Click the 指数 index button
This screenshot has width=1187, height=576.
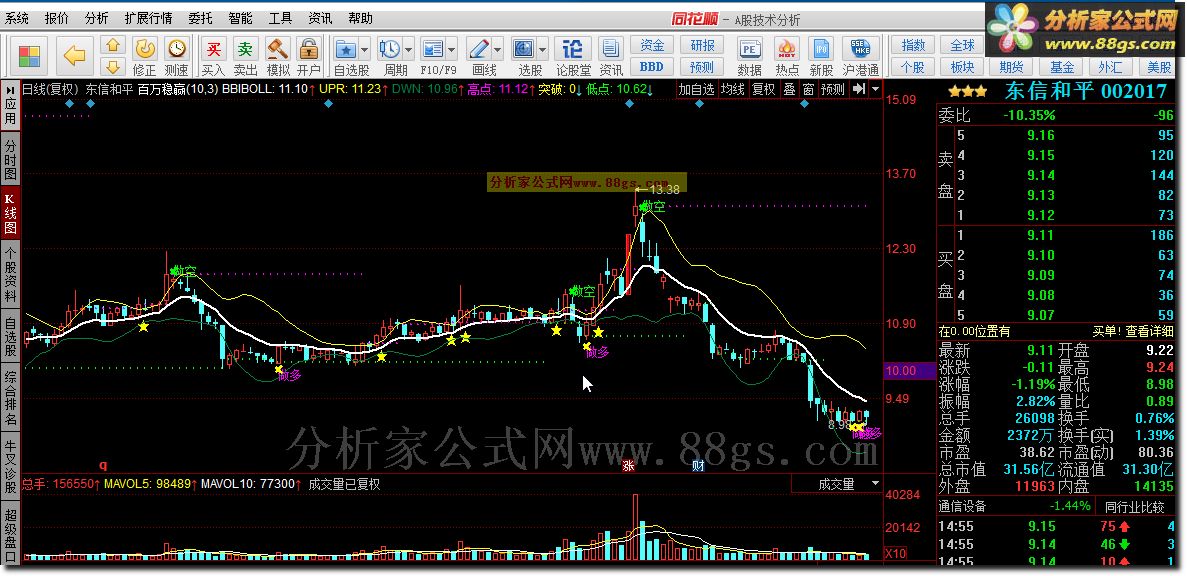coord(914,45)
